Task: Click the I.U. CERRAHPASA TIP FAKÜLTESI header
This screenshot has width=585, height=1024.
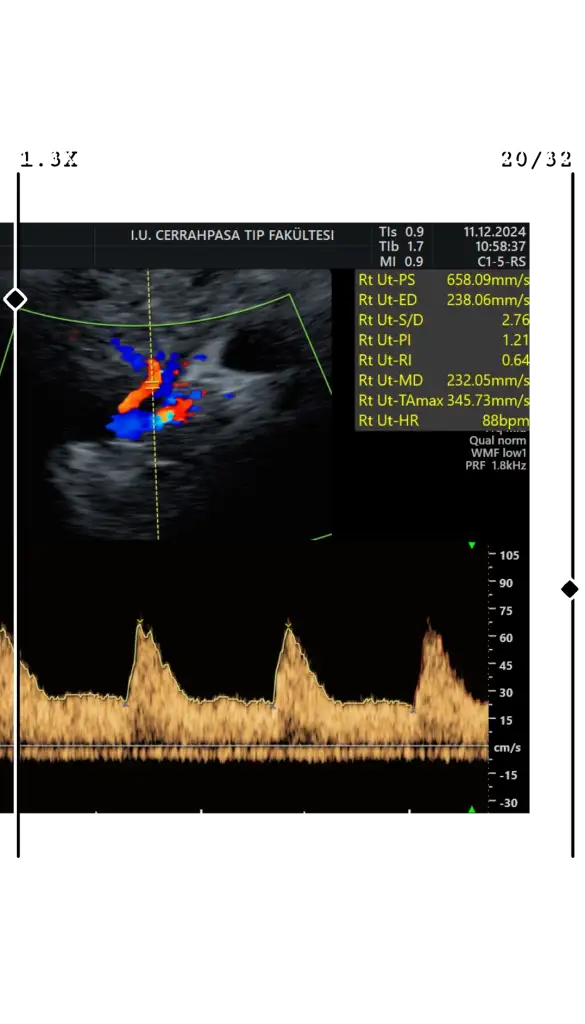Action: 232,235
